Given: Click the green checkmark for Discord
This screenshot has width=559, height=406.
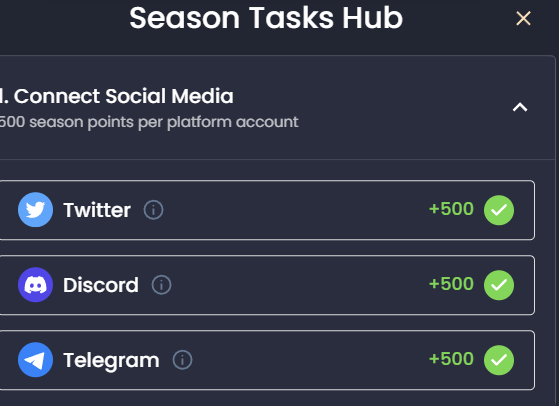Looking at the screenshot, I should point(499,285).
